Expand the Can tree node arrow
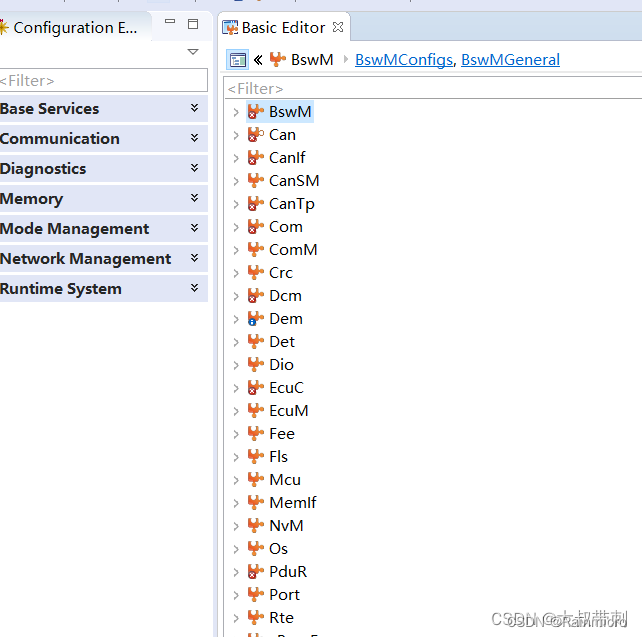This screenshot has width=642, height=637. point(236,135)
